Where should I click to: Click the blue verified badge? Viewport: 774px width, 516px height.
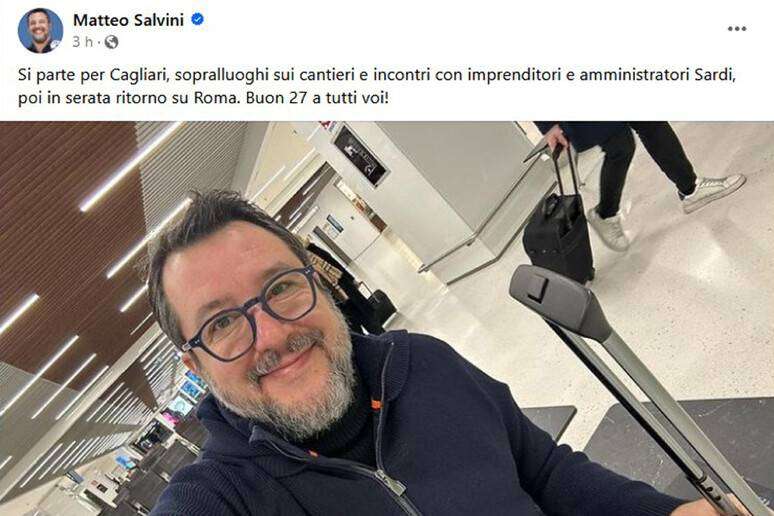(197, 20)
